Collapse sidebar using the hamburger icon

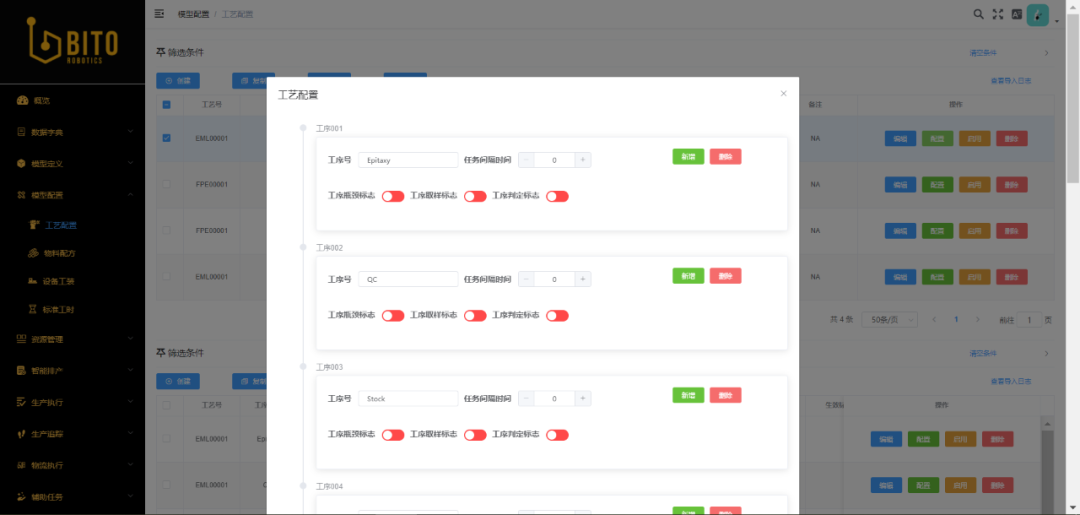(x=159, y=14)
